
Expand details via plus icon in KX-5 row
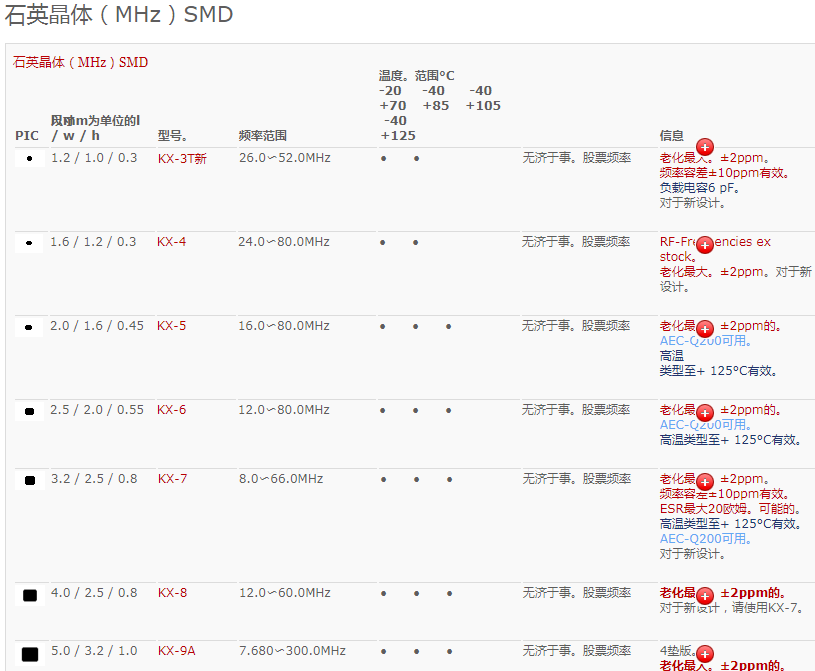[704, 328]
